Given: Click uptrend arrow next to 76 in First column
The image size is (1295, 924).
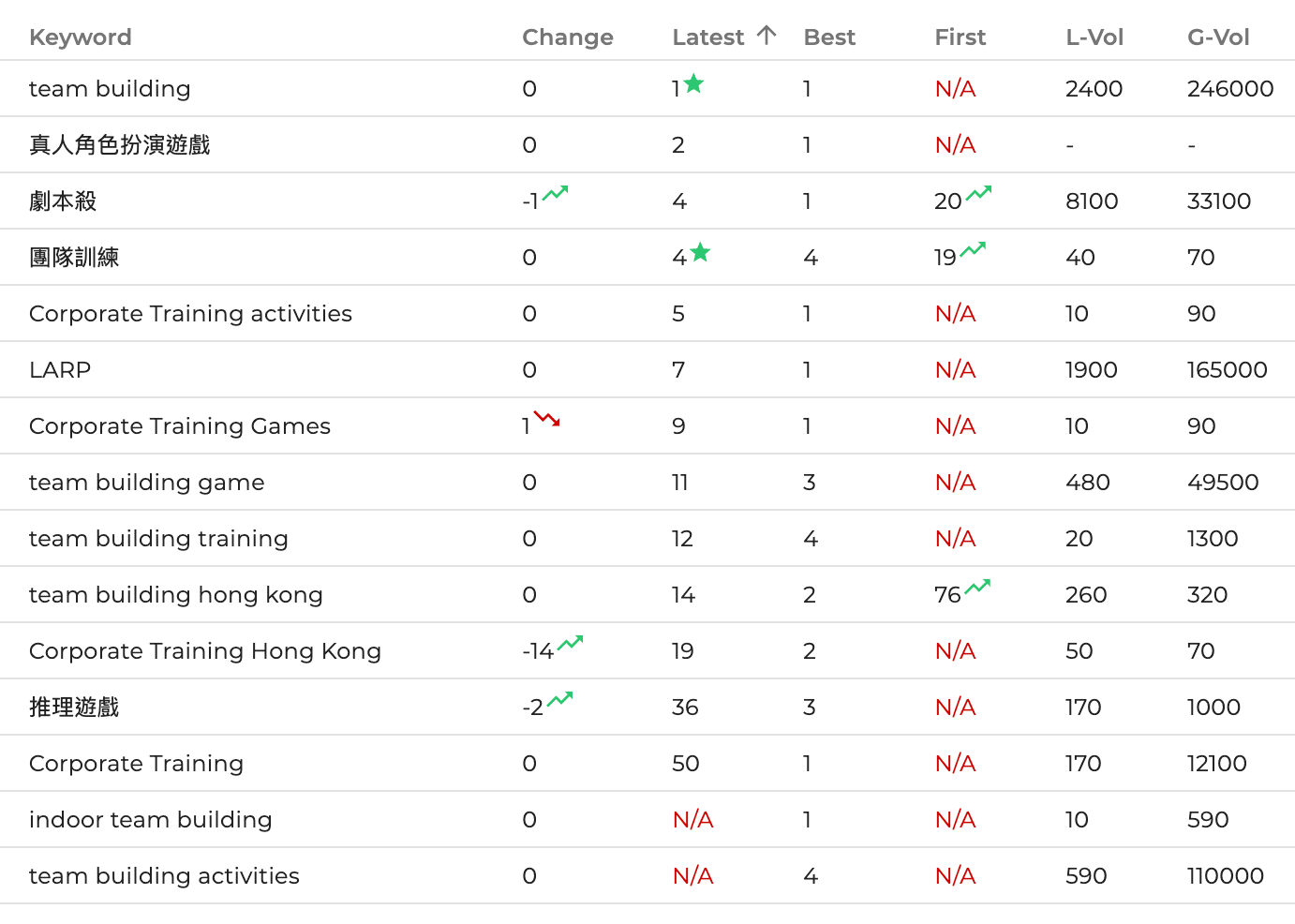Looking at the screenshot, I should (x=978, y=588).
